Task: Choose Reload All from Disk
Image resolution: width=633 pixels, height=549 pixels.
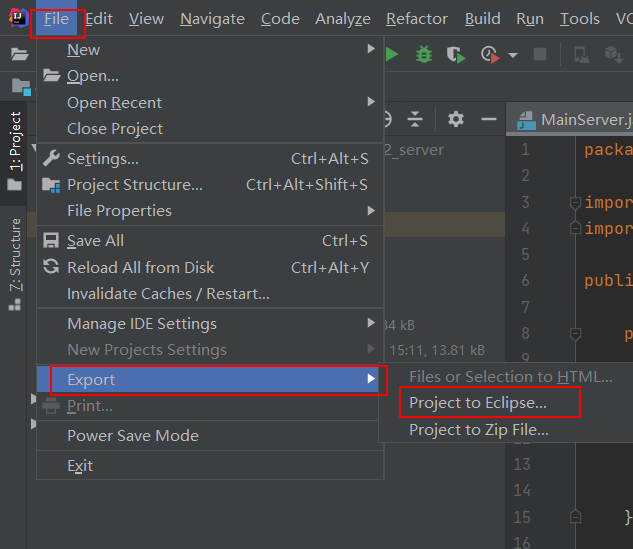Action: (x=210, y=267)
